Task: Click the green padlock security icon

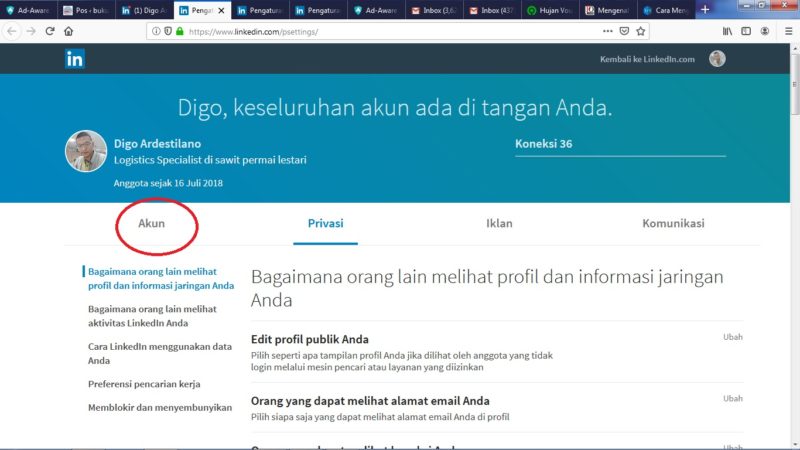Action: (x=179, y=32)
